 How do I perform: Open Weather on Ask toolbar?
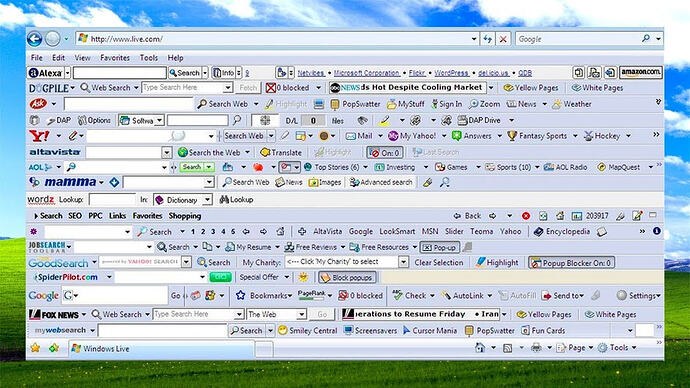pos(572,104)
